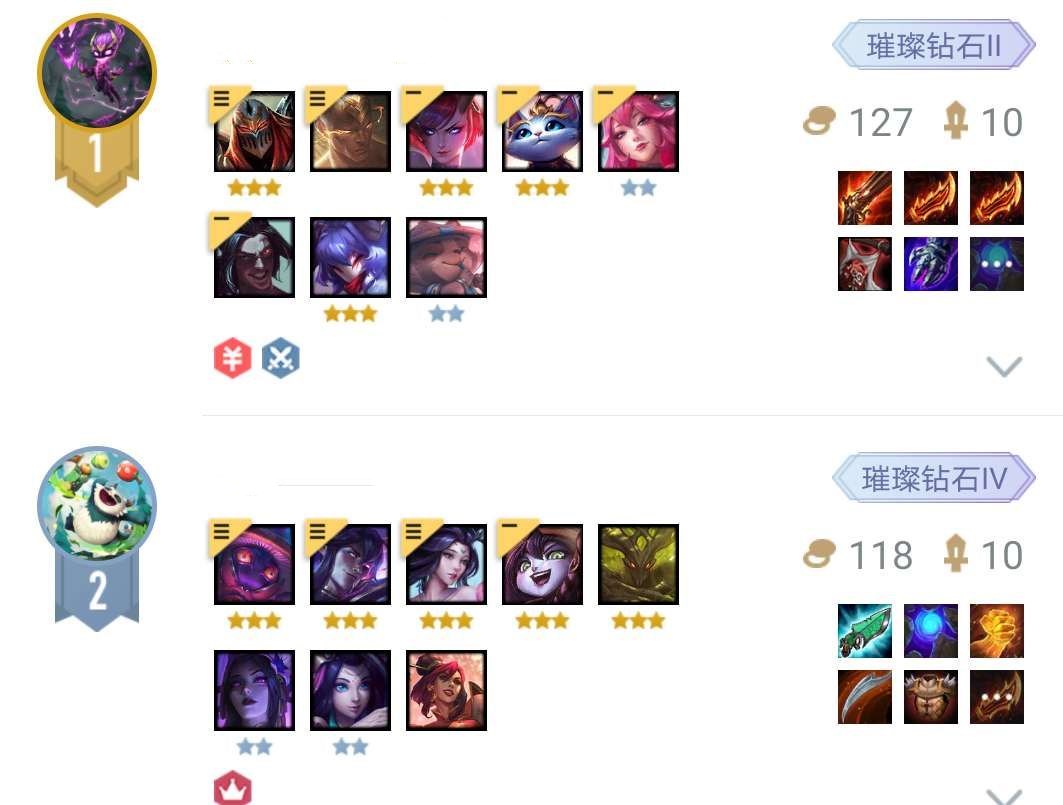Screen dimensions: 1063x805
Task: Expand first place player's details chevron
Action: [x=1004, y=366]
